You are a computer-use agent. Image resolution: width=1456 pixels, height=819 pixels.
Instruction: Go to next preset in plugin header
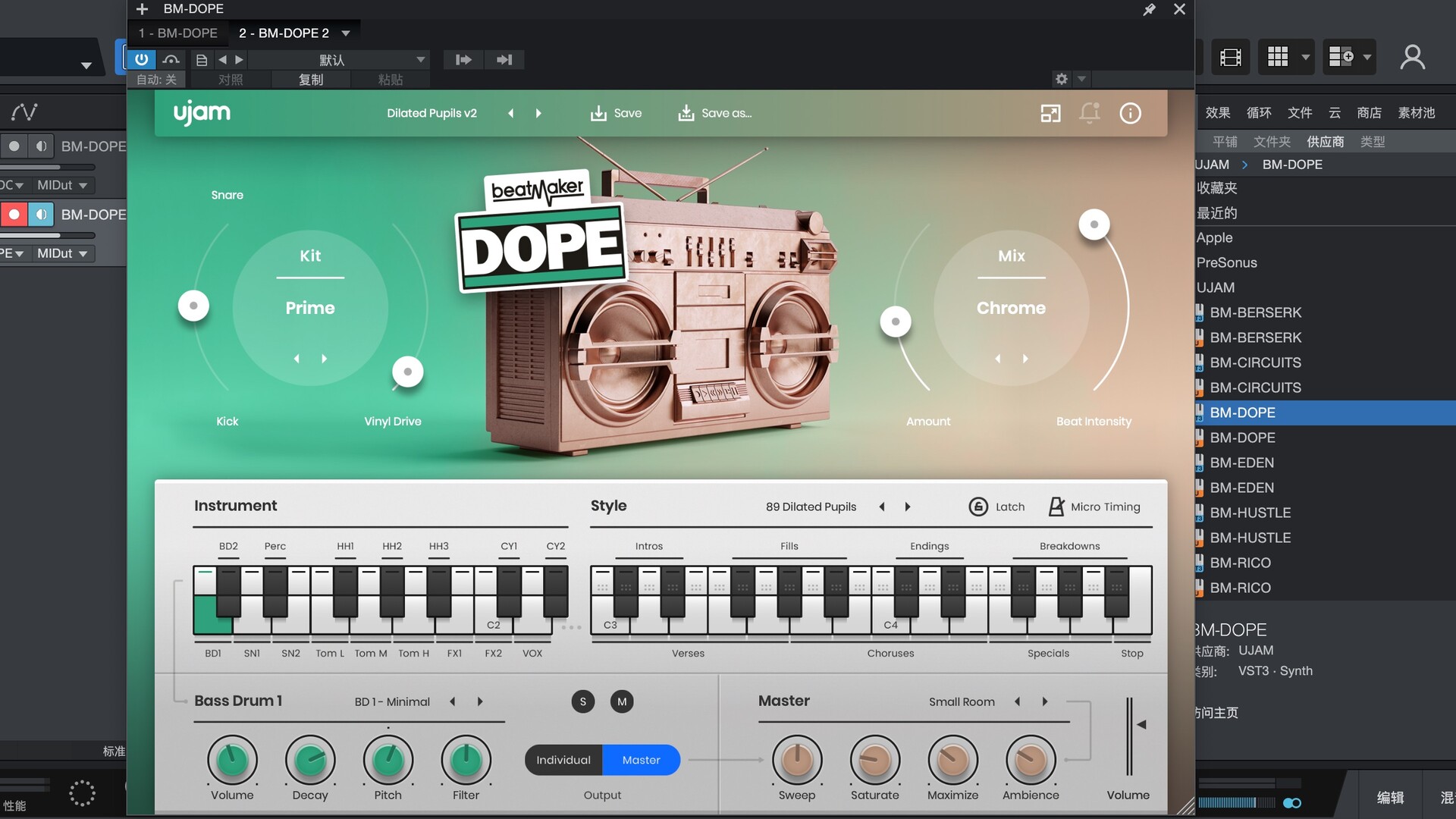(240, 60)
